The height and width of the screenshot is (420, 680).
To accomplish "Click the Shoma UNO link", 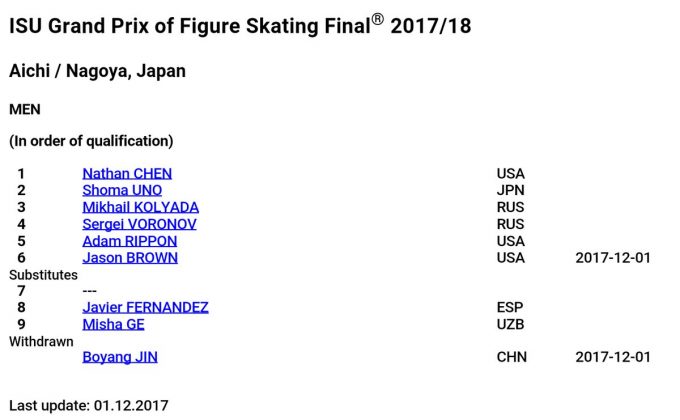I will [x=122, y=191].
